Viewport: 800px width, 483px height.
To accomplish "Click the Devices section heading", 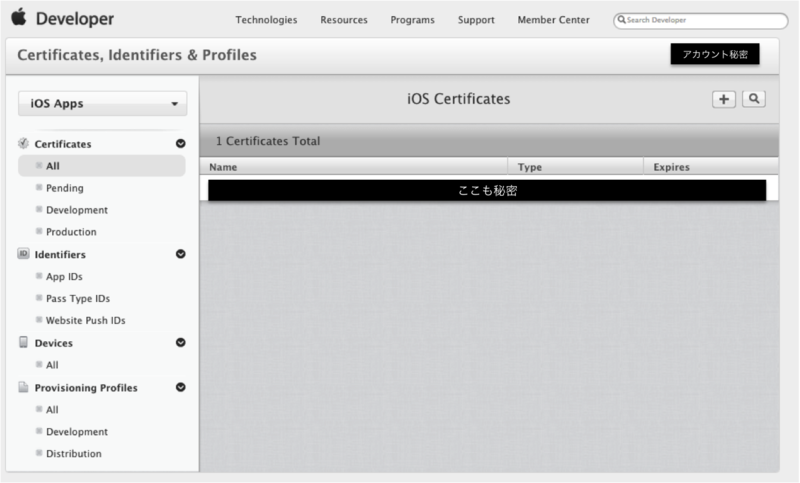I will [54, 343].
